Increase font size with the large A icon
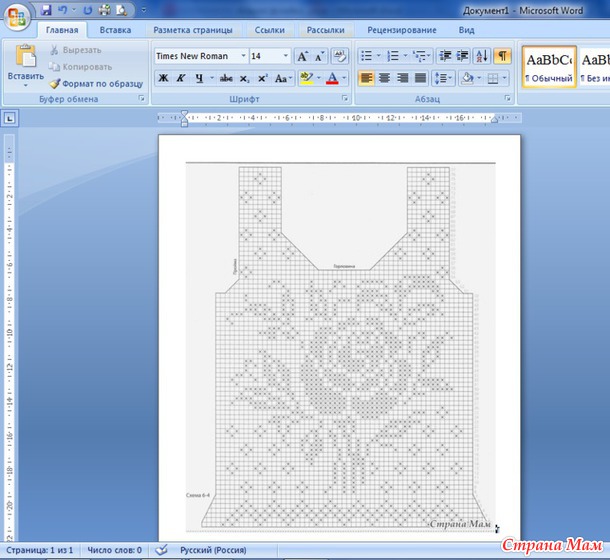This screenshot has width=610, height=560. point(302,56)
